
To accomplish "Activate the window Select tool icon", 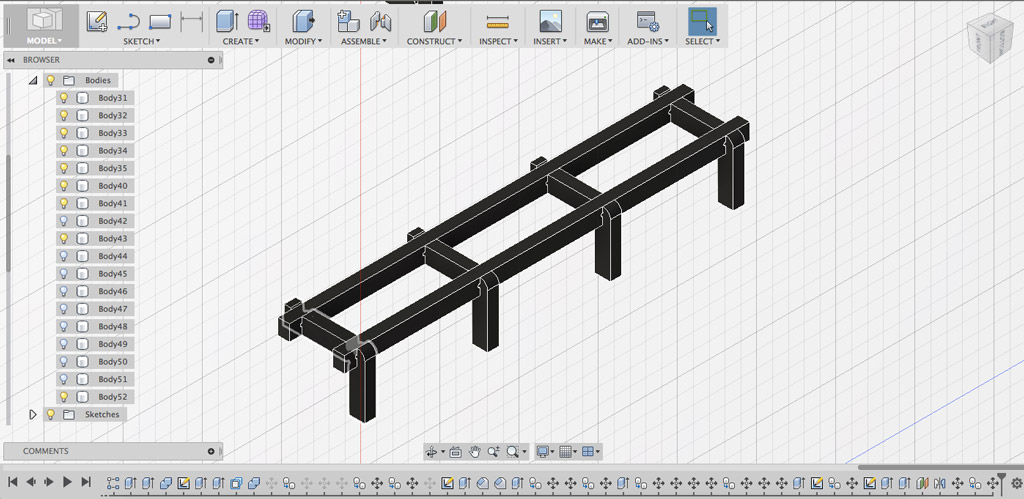I will [x=702, y=22].
